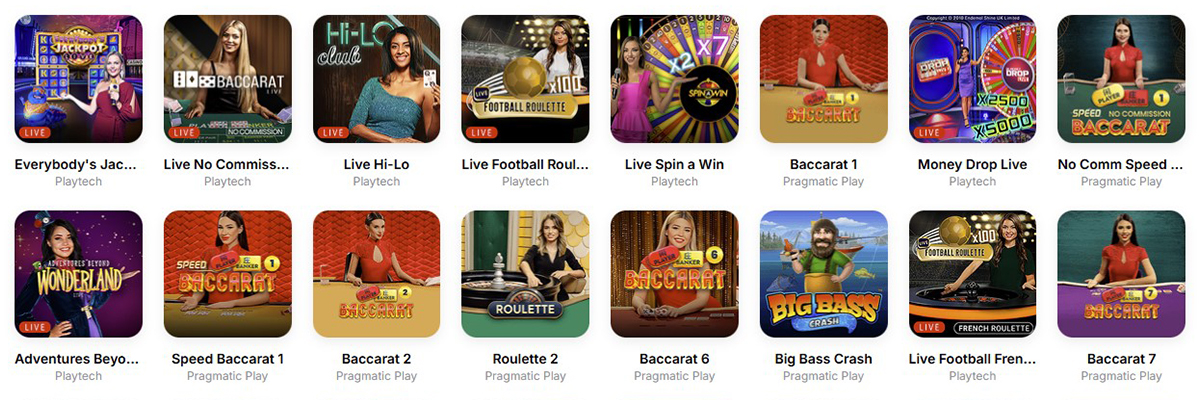1200x400 pixels.
Task: Select the Adventures Beyond Wonderland thumbnail
Action: pyautogui.click(x=78, y=274)
